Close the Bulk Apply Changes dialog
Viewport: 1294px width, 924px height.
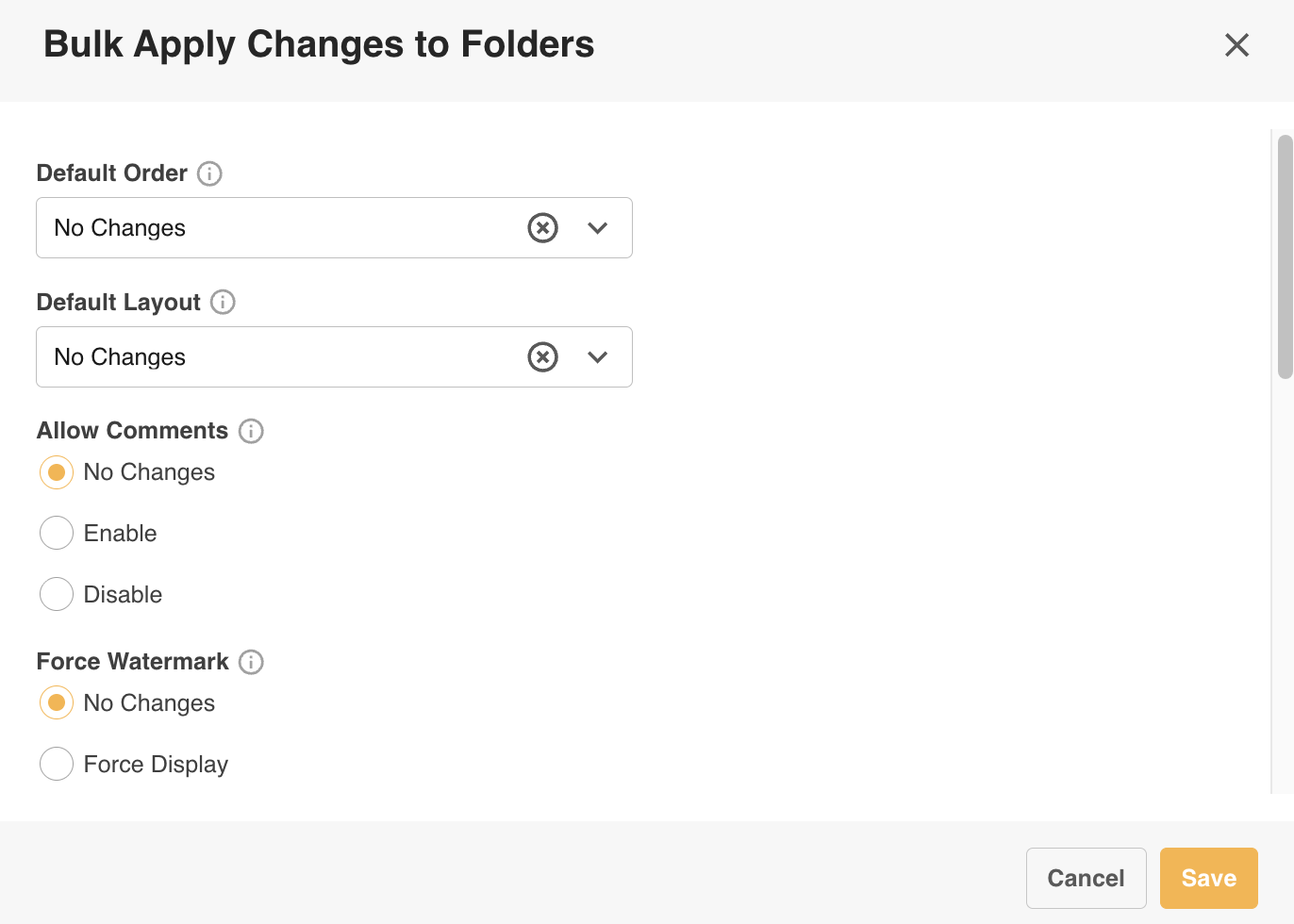(1236, 44)
